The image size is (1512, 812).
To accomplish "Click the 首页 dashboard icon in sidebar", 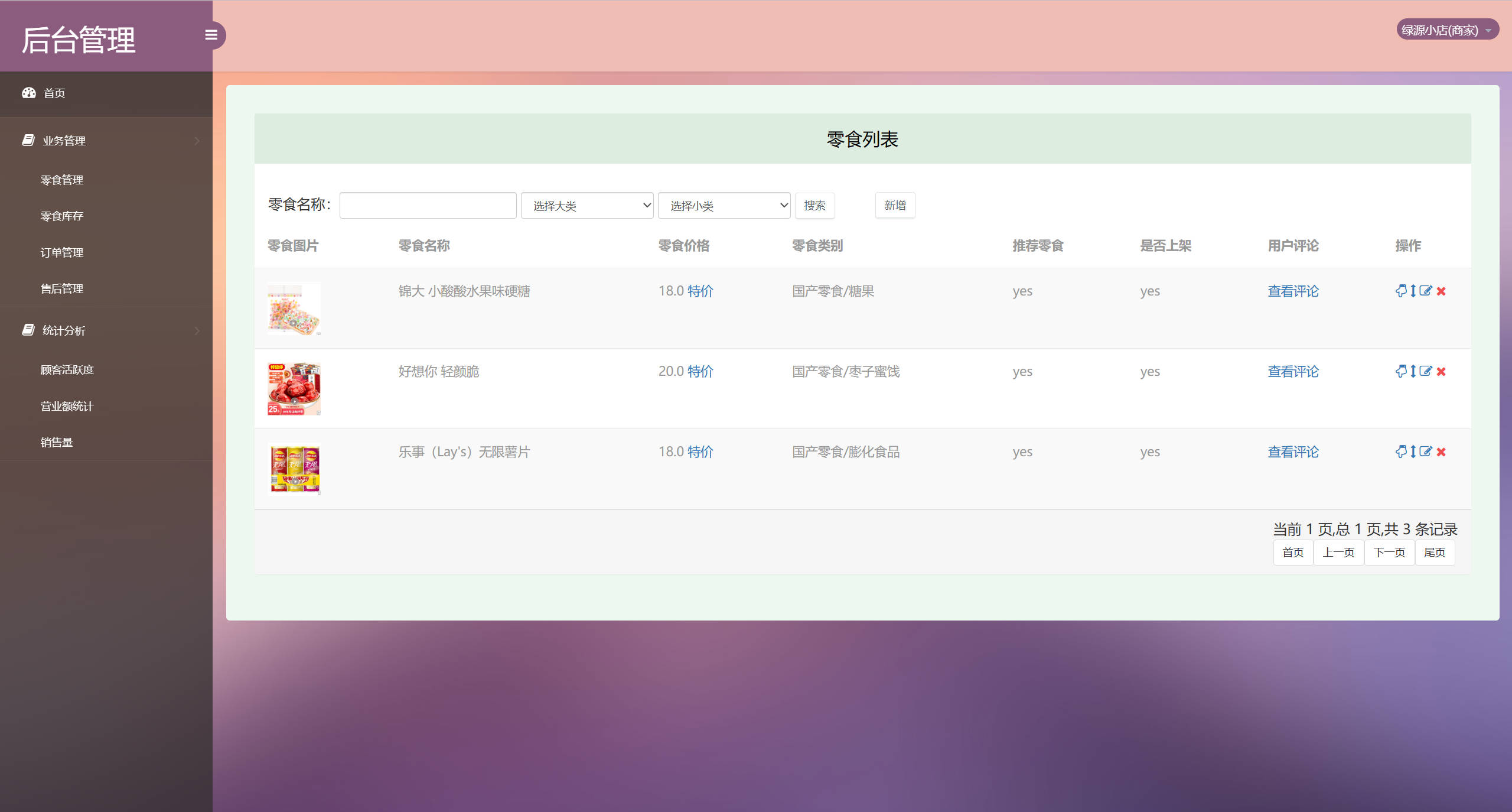I will 29,93.
